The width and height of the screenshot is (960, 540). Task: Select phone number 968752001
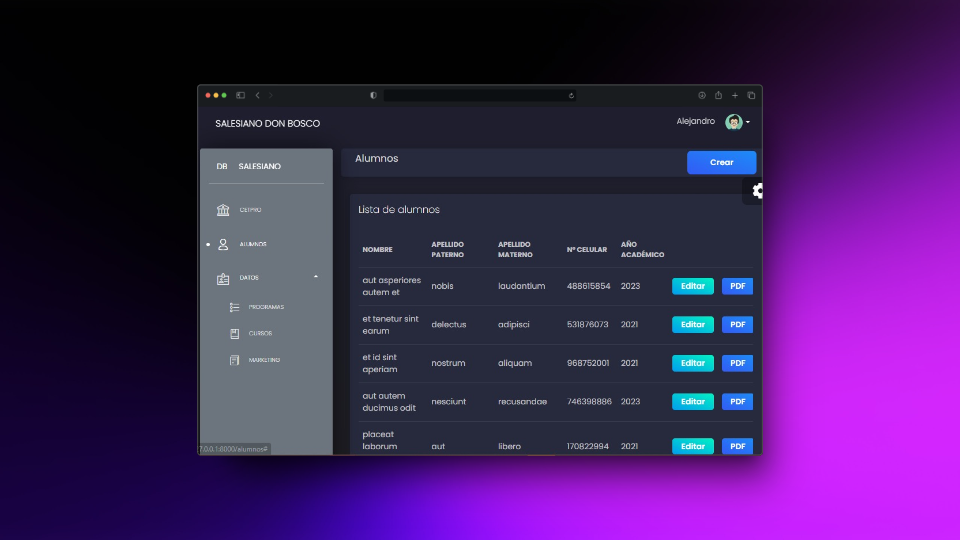pos(588,363)
